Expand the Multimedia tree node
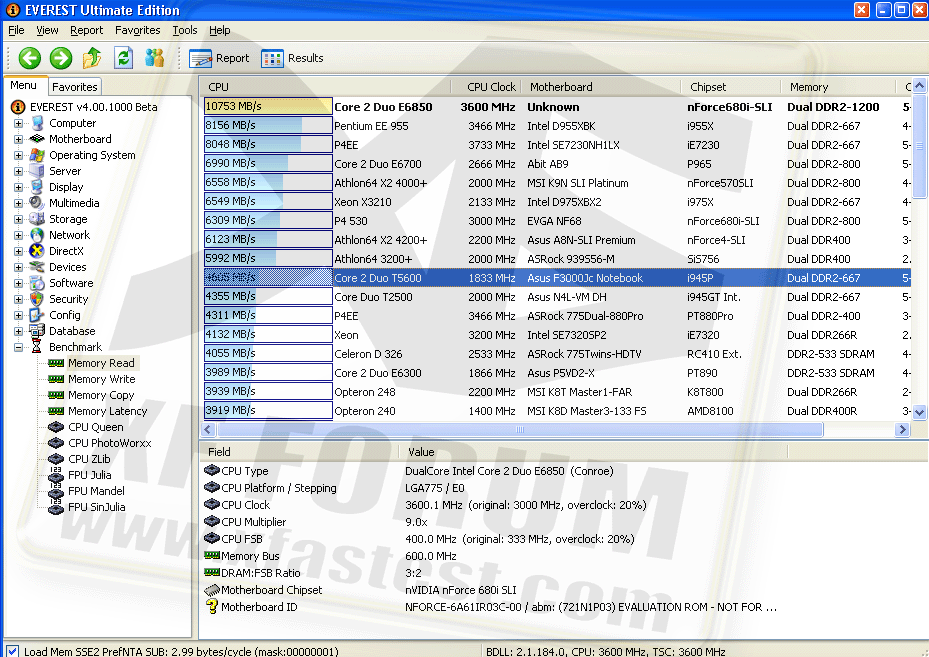Image resolution: width=929 pixels, height=657 pixels. pos(18,203)
